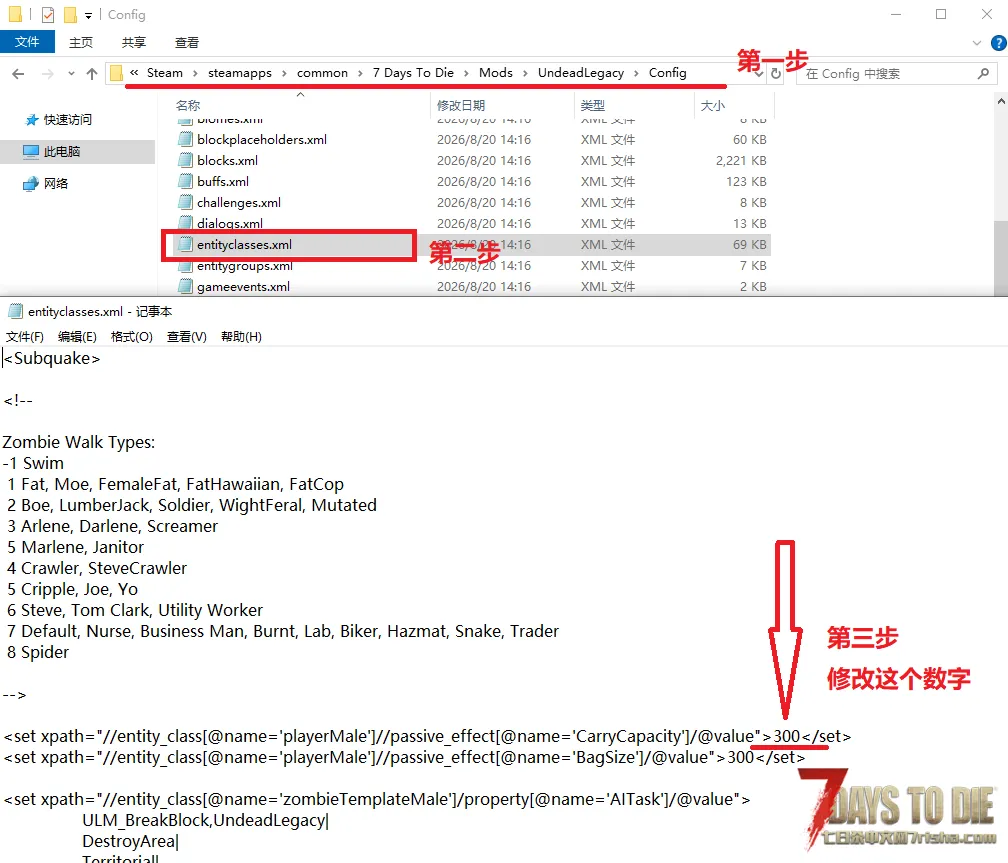Image resolution: width=1008 pixels, height=863 pixels.
Task: Click the Explorer title bar folder icon
Action: click(x=15, y=14)
